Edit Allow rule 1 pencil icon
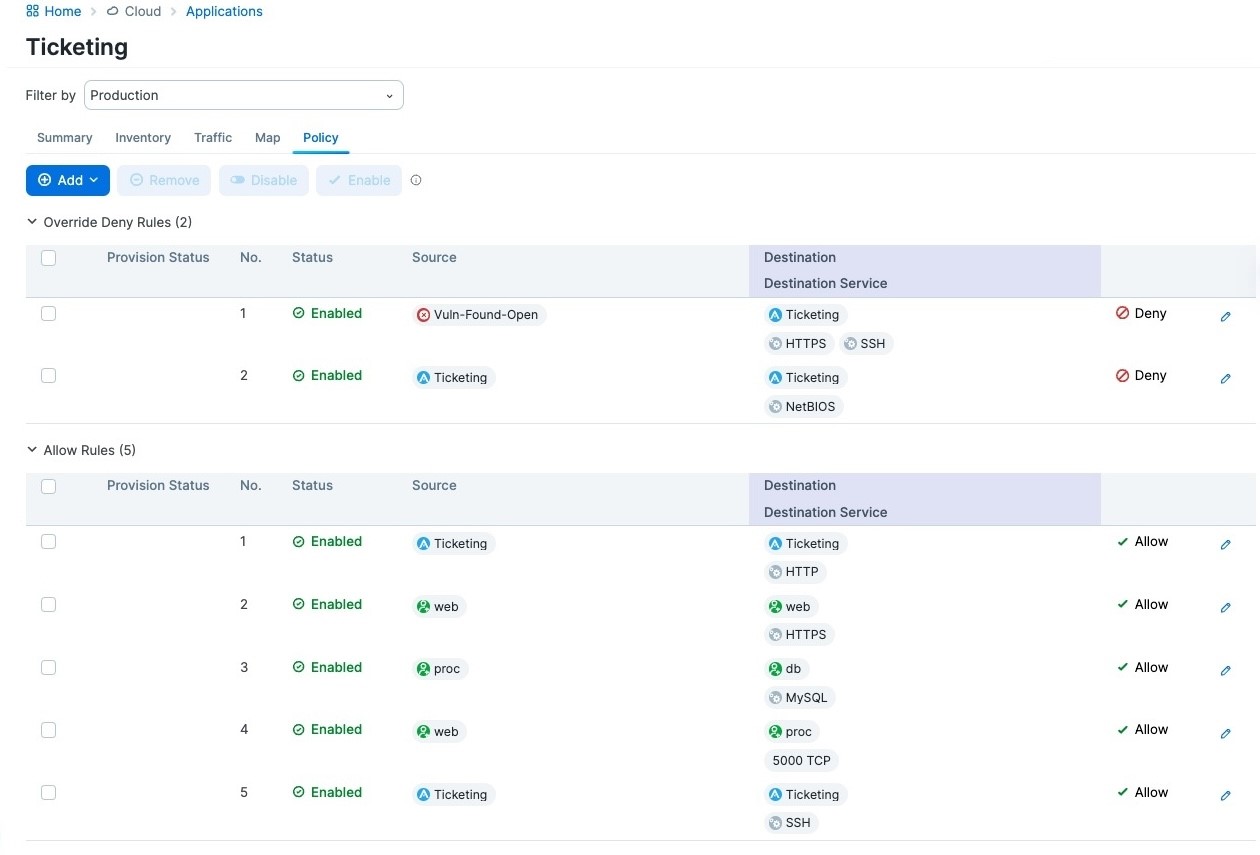 1225,545
